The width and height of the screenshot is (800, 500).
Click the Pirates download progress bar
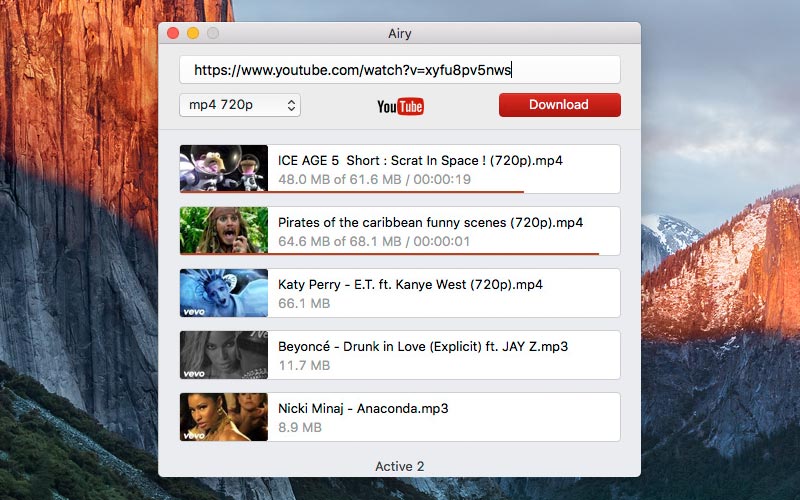(x=389, y=254)
